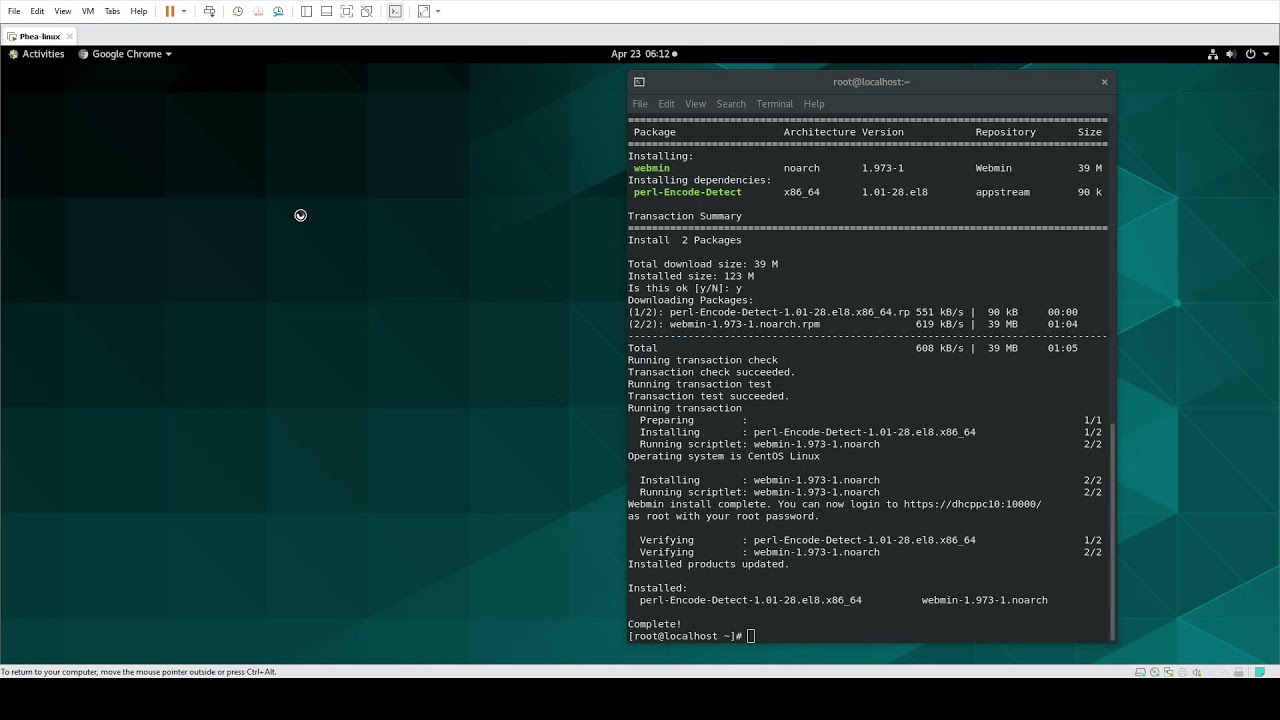Viewport: 1280px width, 720px height.
Task: Click GNOME Activities button
Action: tap(37, 54)
